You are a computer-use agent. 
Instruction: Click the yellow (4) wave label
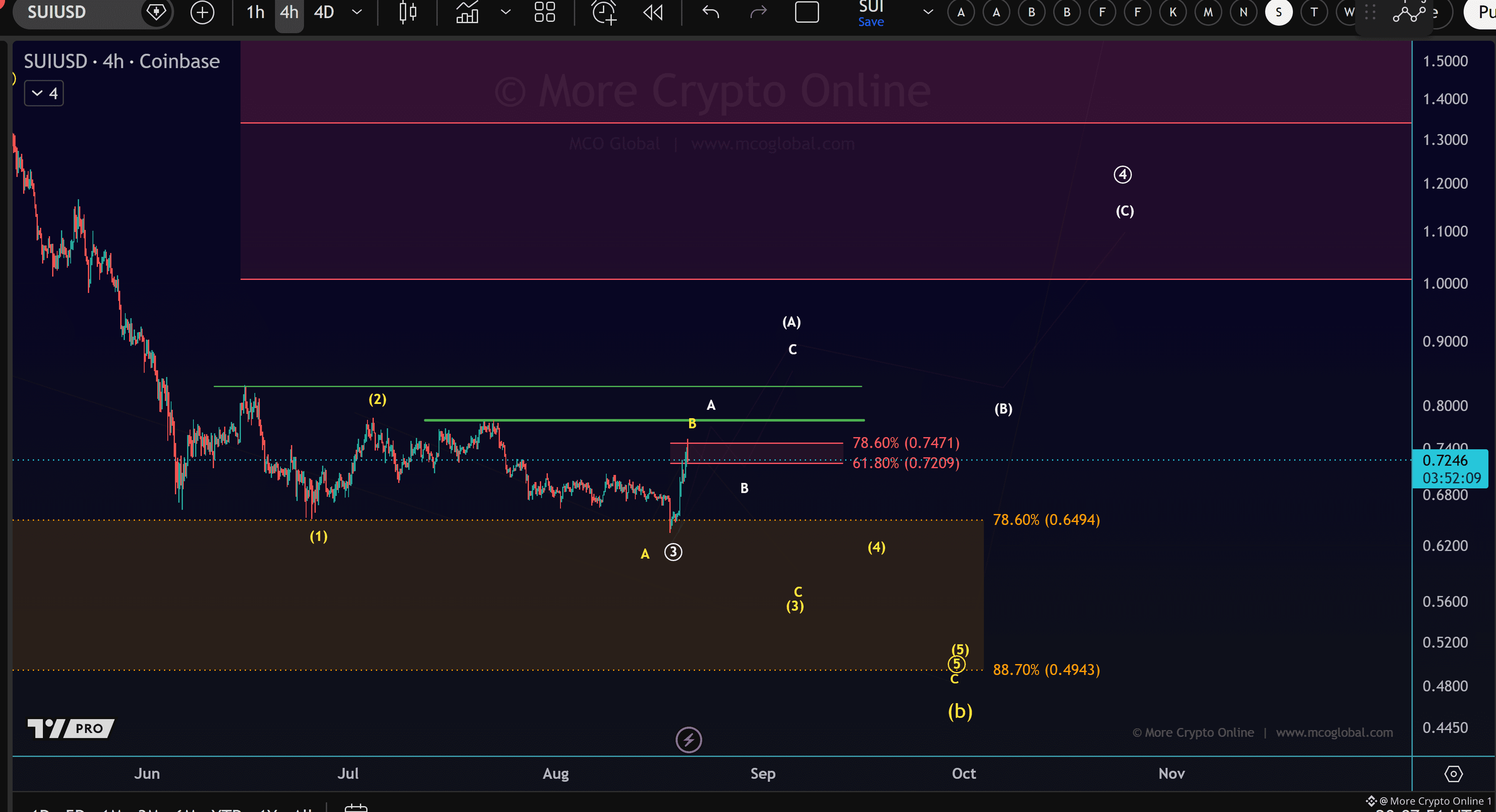point(876,547)
